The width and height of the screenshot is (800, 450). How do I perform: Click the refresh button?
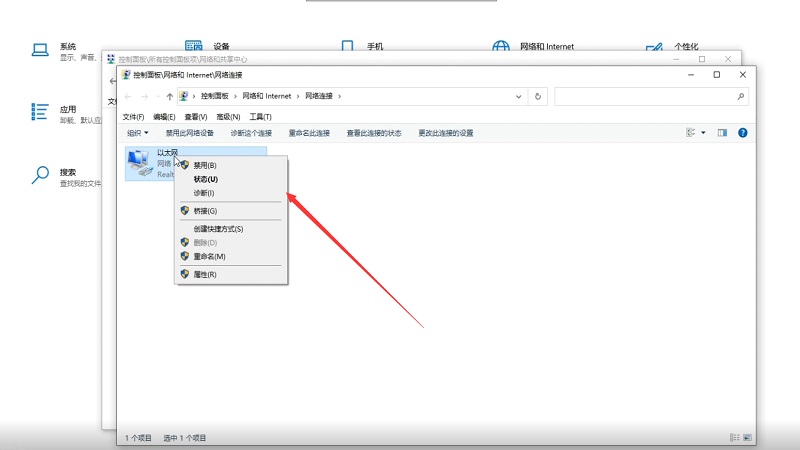537,96
